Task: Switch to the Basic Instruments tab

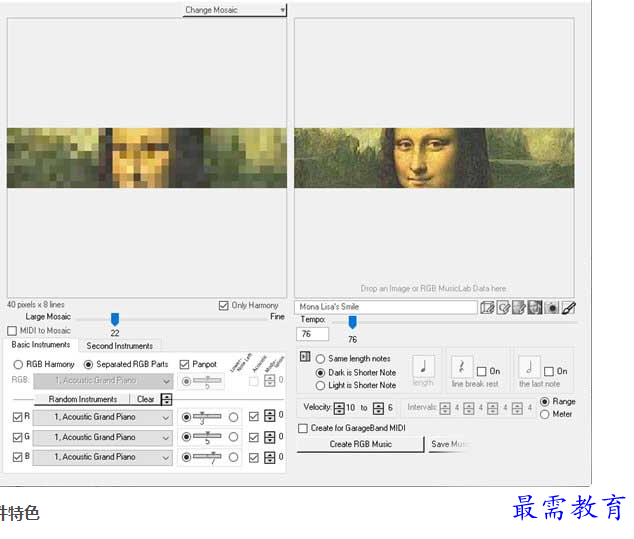Action: pos(40,345)
